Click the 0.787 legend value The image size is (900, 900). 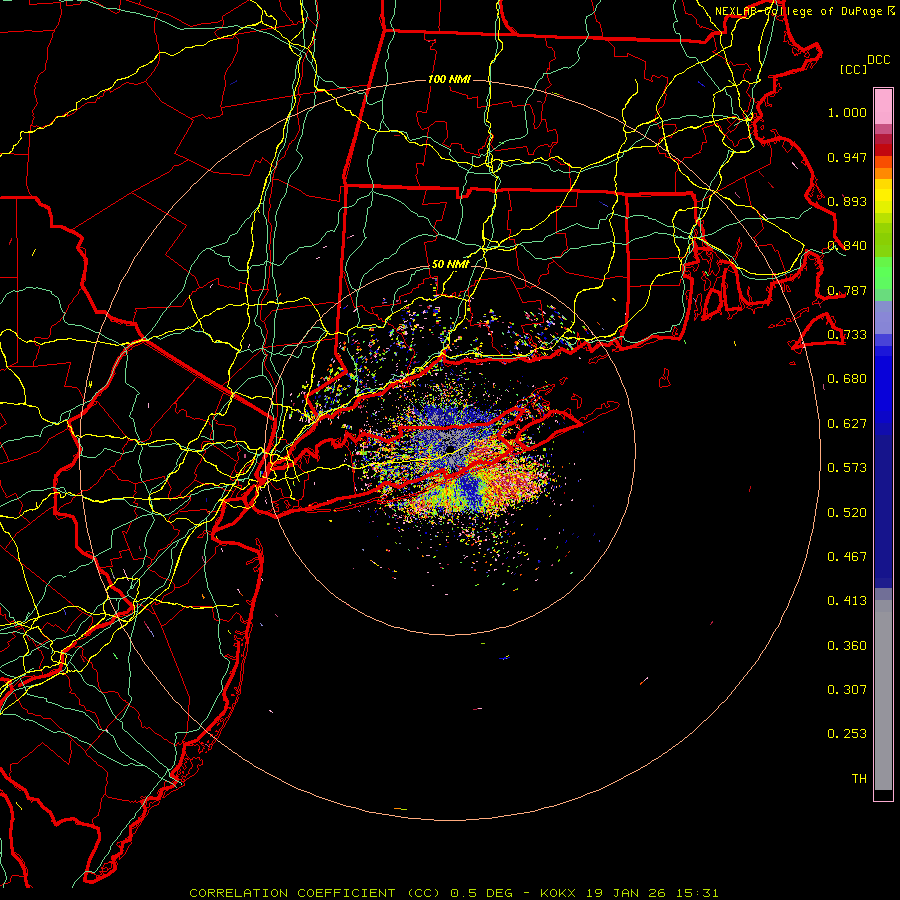847,290
